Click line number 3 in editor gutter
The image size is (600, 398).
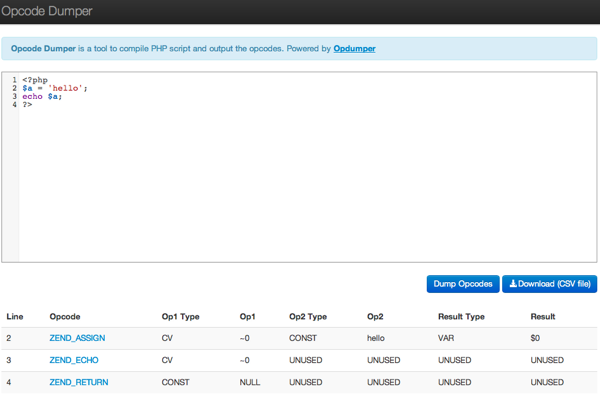click(14, 96)
